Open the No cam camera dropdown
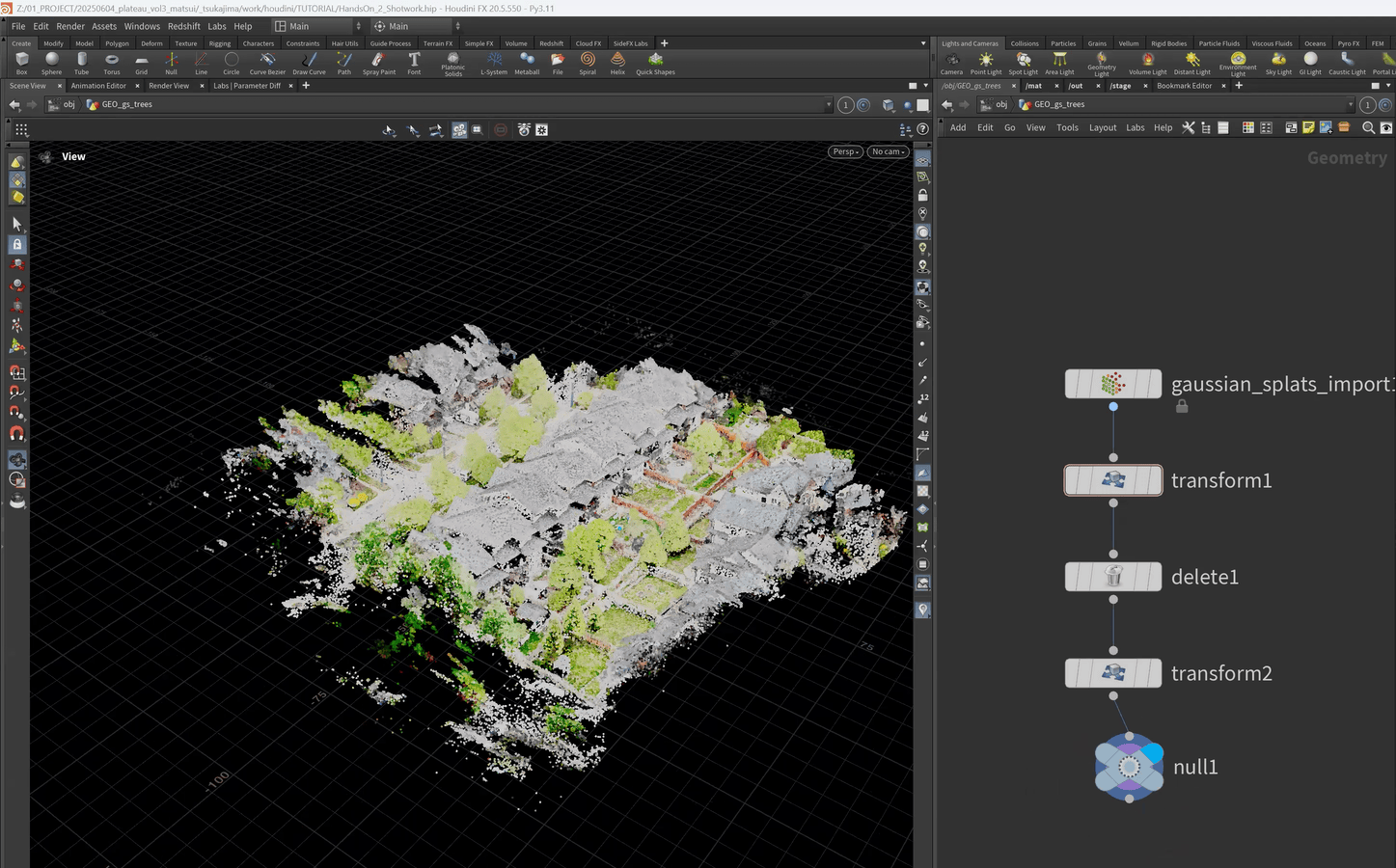Screen dimensions: 1396x868 coord(888,151)
